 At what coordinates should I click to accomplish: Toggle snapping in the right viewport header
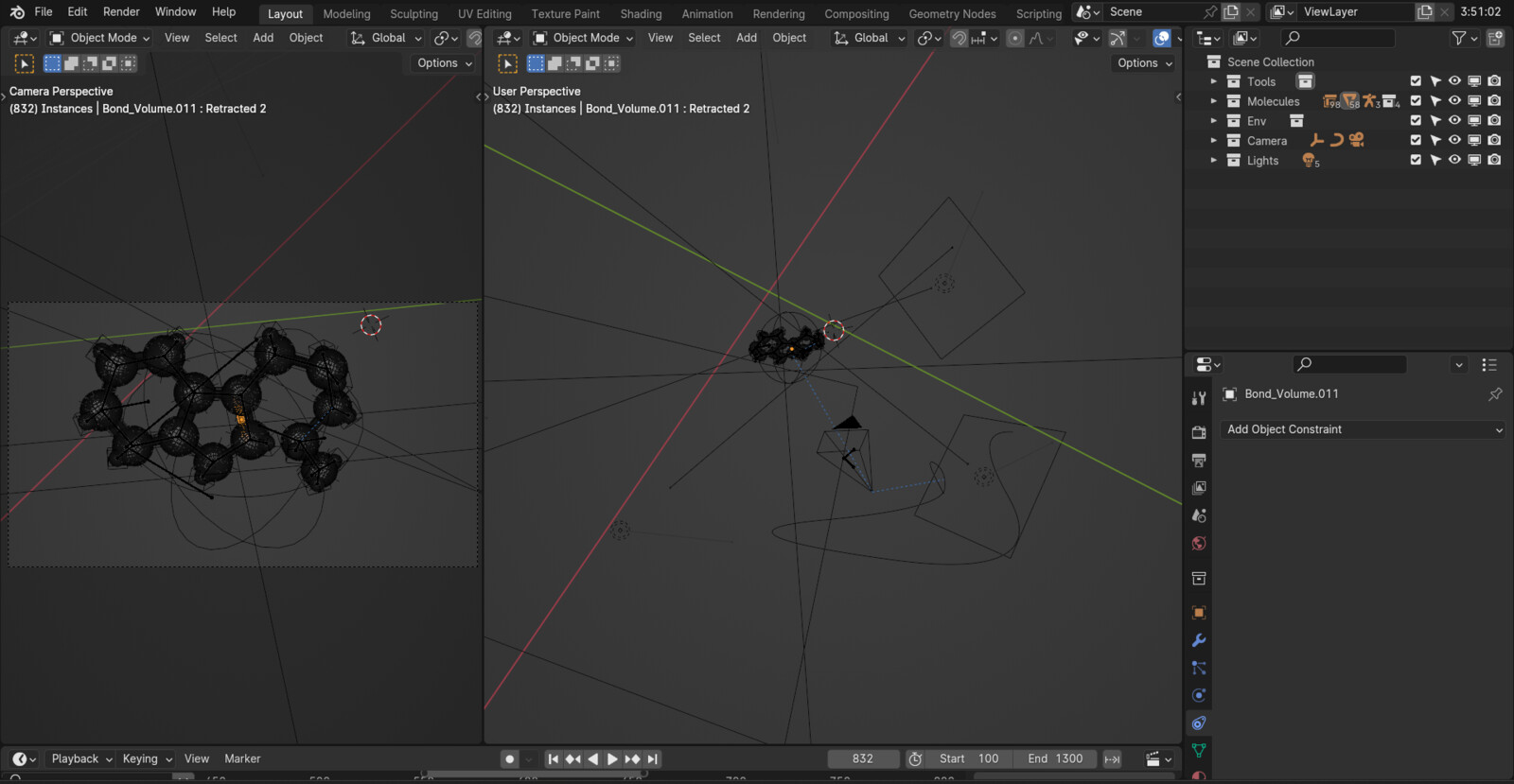959,38
